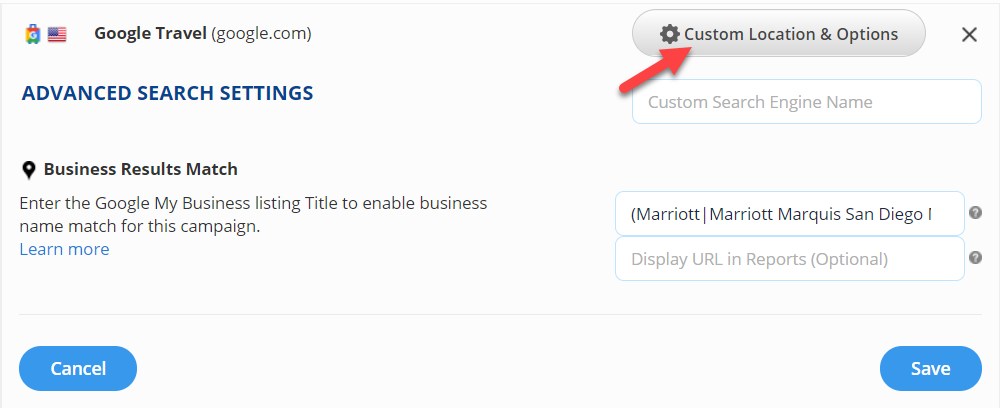The image size is (1000, 408).
Task: Click the help icon beside the Marriott field
Action: pyautogui.click(x=976, y=213)
